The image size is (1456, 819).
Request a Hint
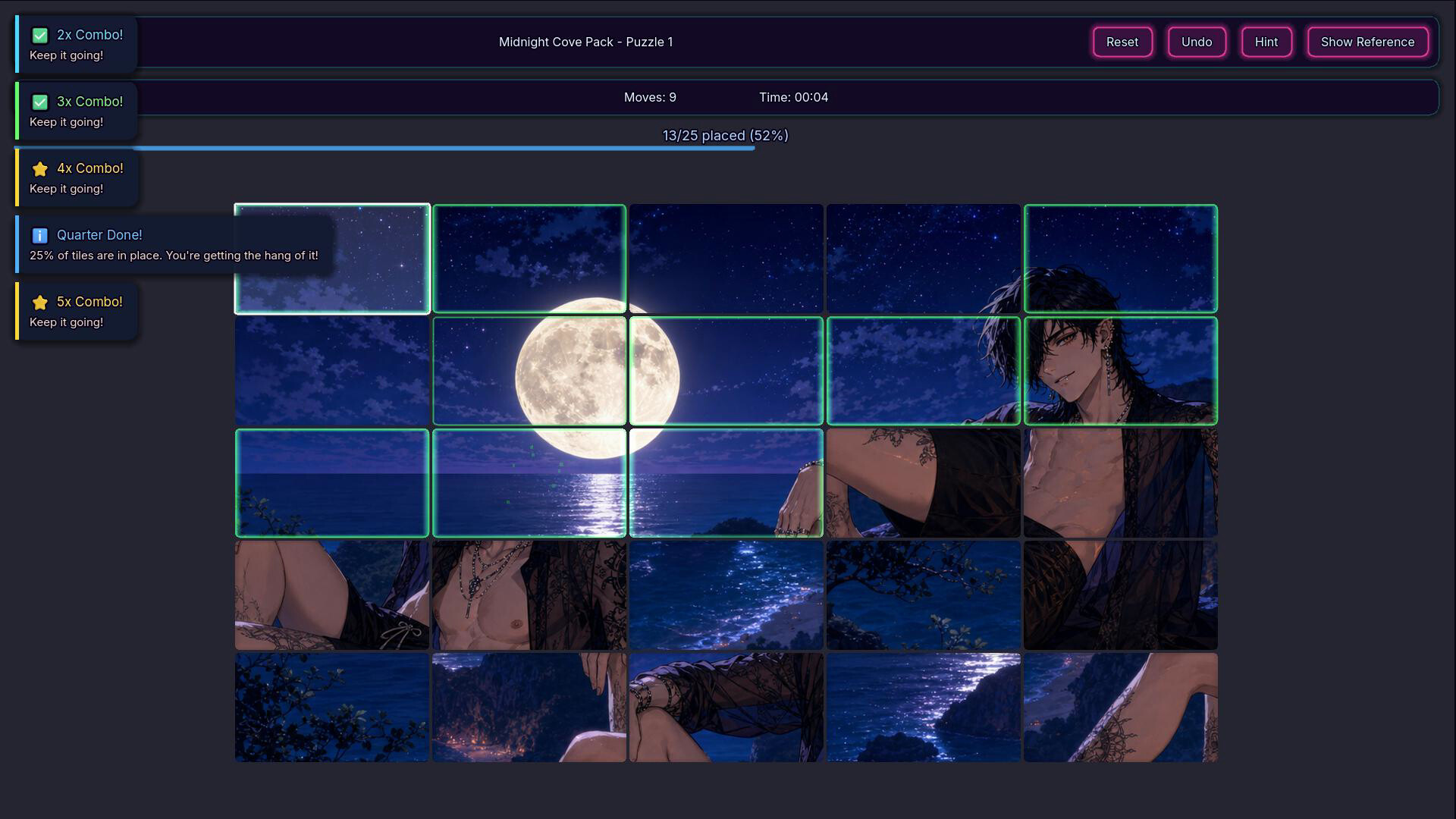click(x=1266, y=42)
